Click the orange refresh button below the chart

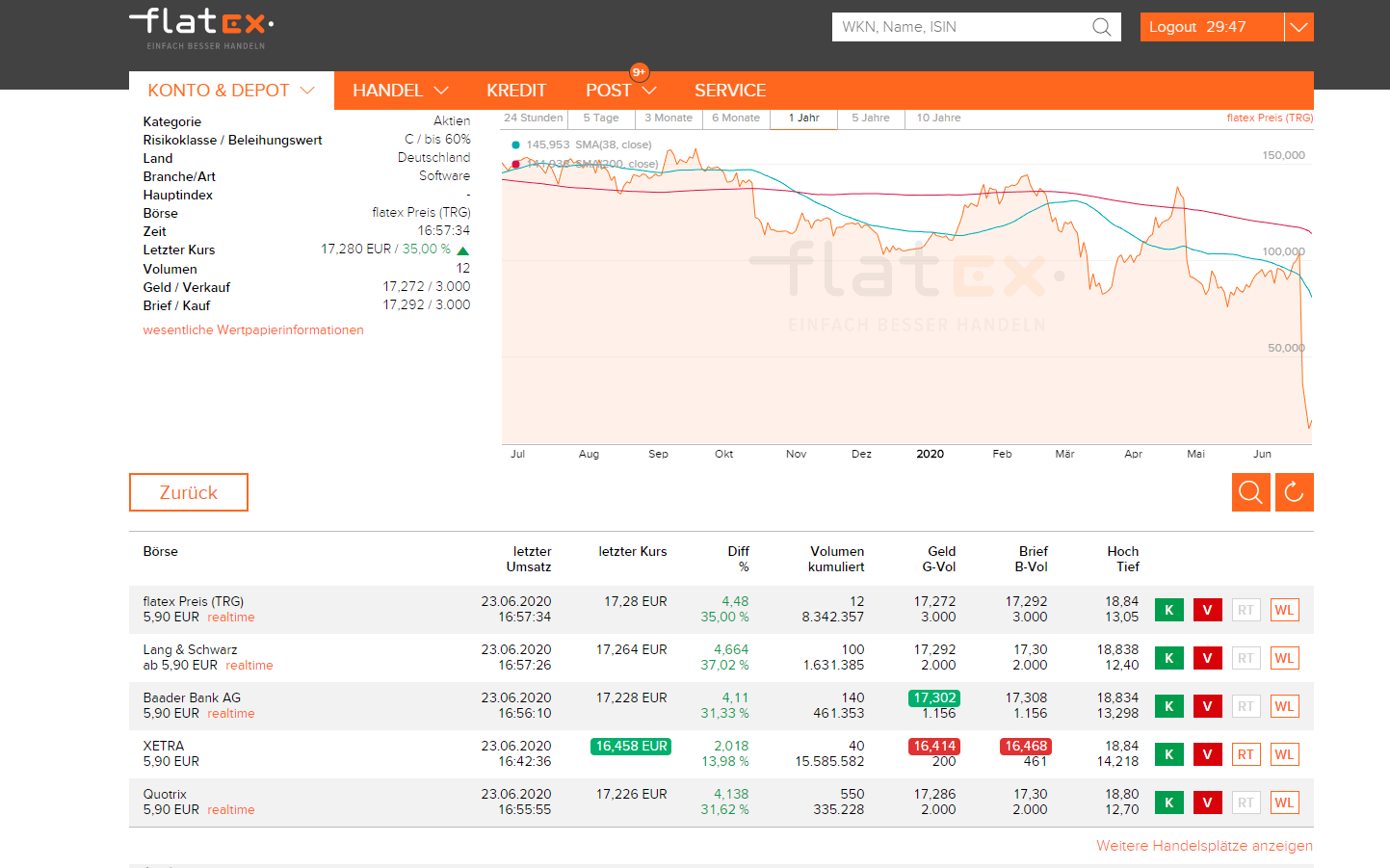1294,492
